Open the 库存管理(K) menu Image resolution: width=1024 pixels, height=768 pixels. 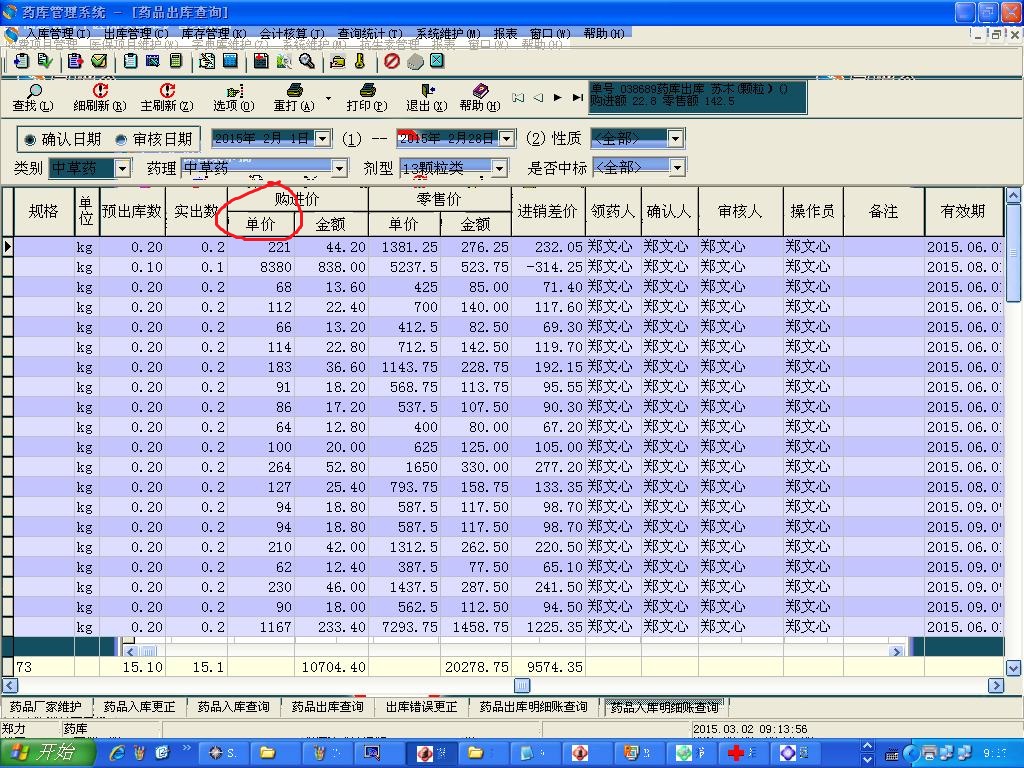214,33
